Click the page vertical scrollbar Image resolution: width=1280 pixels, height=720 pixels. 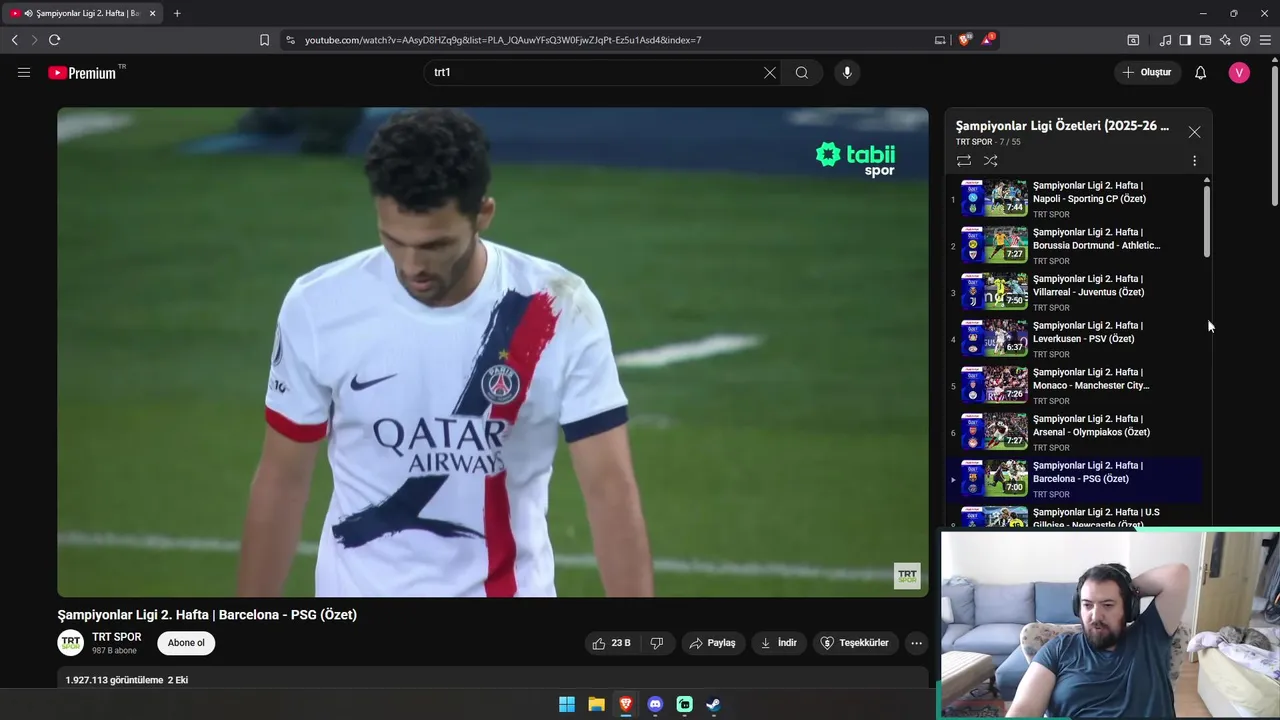click(1274, 135)
